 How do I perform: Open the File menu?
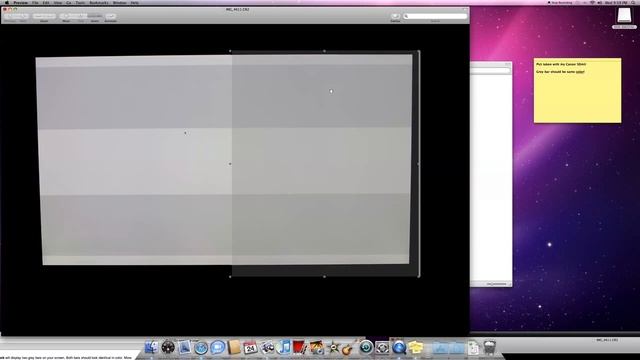pos(35,2)
